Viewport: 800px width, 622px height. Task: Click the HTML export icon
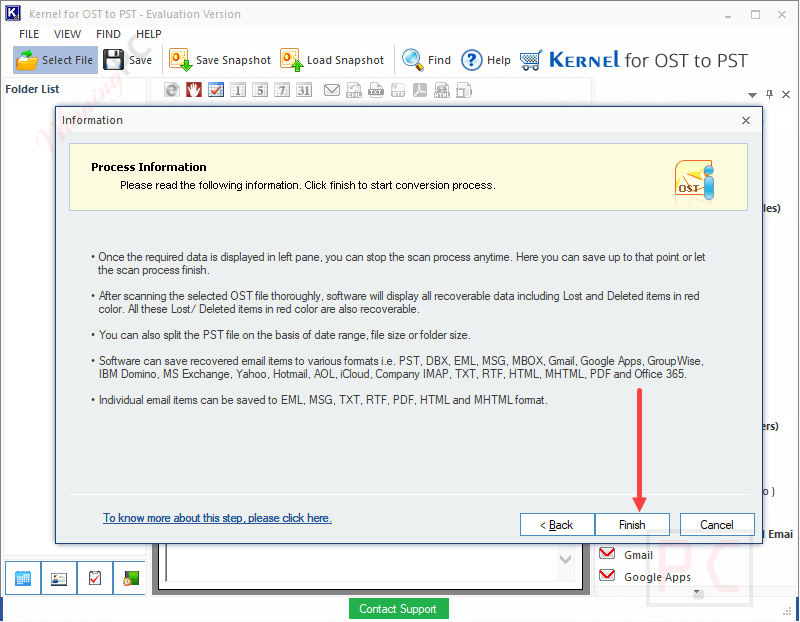coord(442,90)
